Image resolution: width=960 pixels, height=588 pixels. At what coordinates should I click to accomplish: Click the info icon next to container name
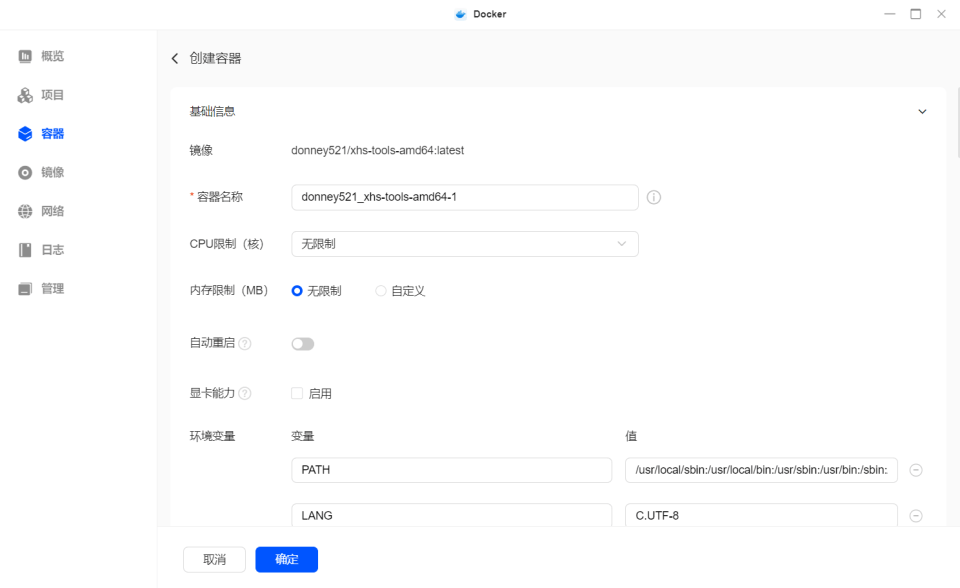(654, 197)
